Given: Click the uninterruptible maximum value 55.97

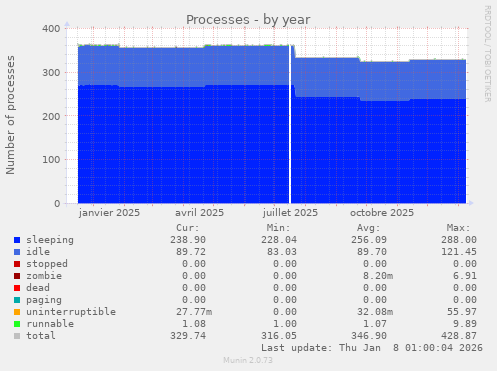Looking at the screenshot, I should (x=462, y=312).
